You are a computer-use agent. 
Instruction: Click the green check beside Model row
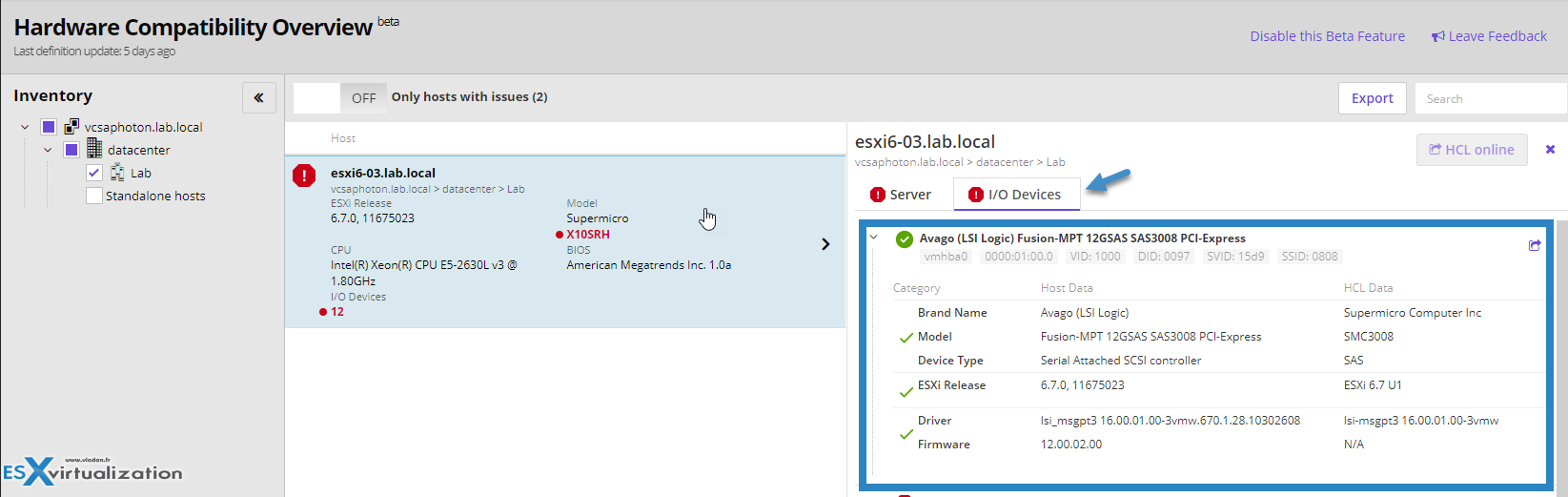coord(906,338)
